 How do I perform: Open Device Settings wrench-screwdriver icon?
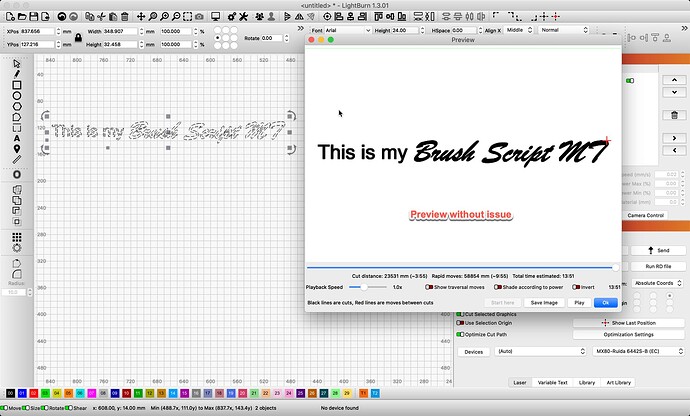[243, 17]
